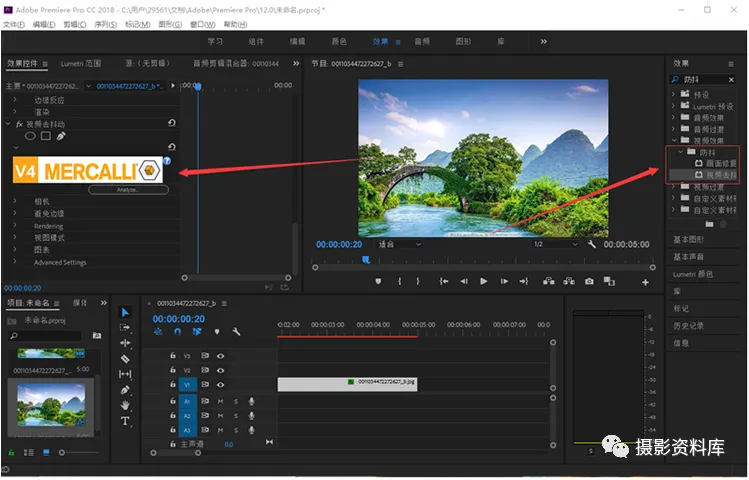Hide track V1 with its eye icon
This screenshot has height=480, width=749.
point(220,384)
